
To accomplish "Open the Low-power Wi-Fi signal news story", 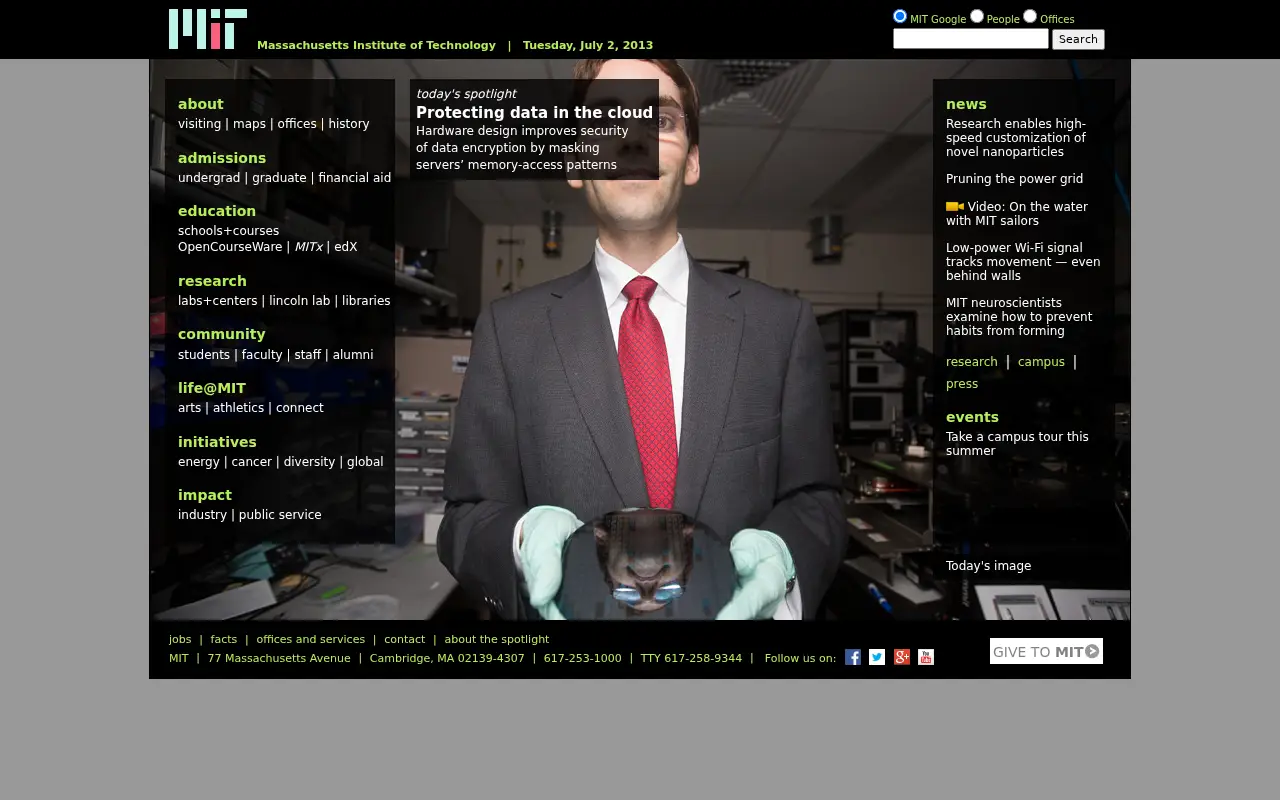I will [1023, 262].
